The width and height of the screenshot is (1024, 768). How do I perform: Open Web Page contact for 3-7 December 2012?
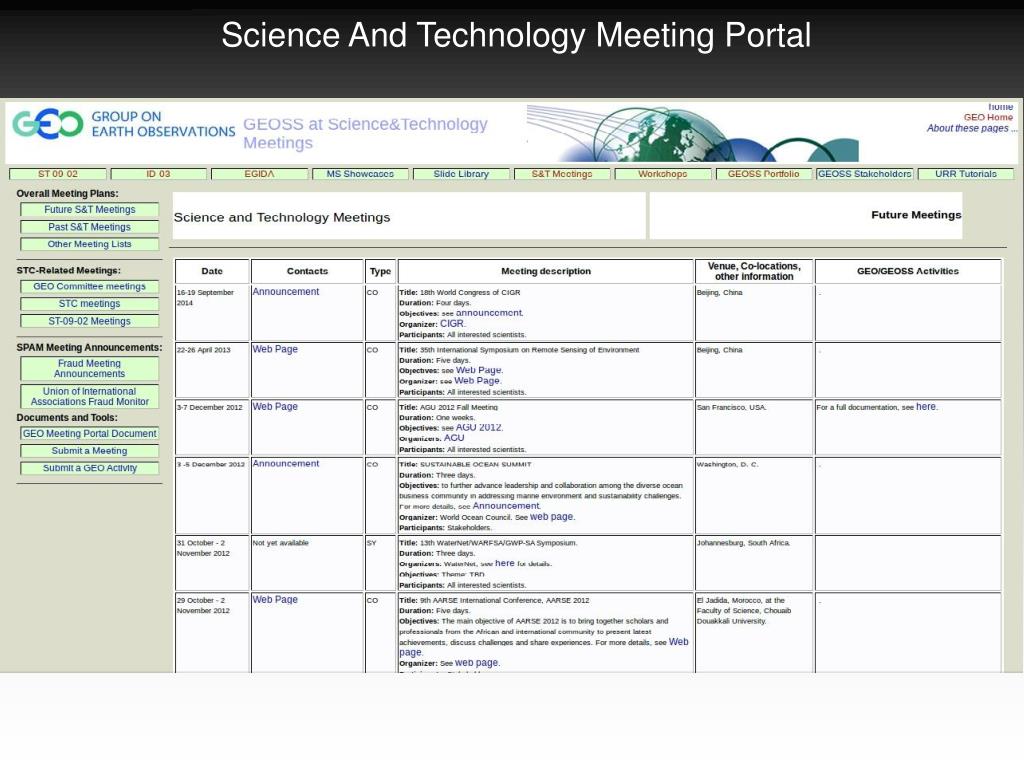click(x=275, y=406)
